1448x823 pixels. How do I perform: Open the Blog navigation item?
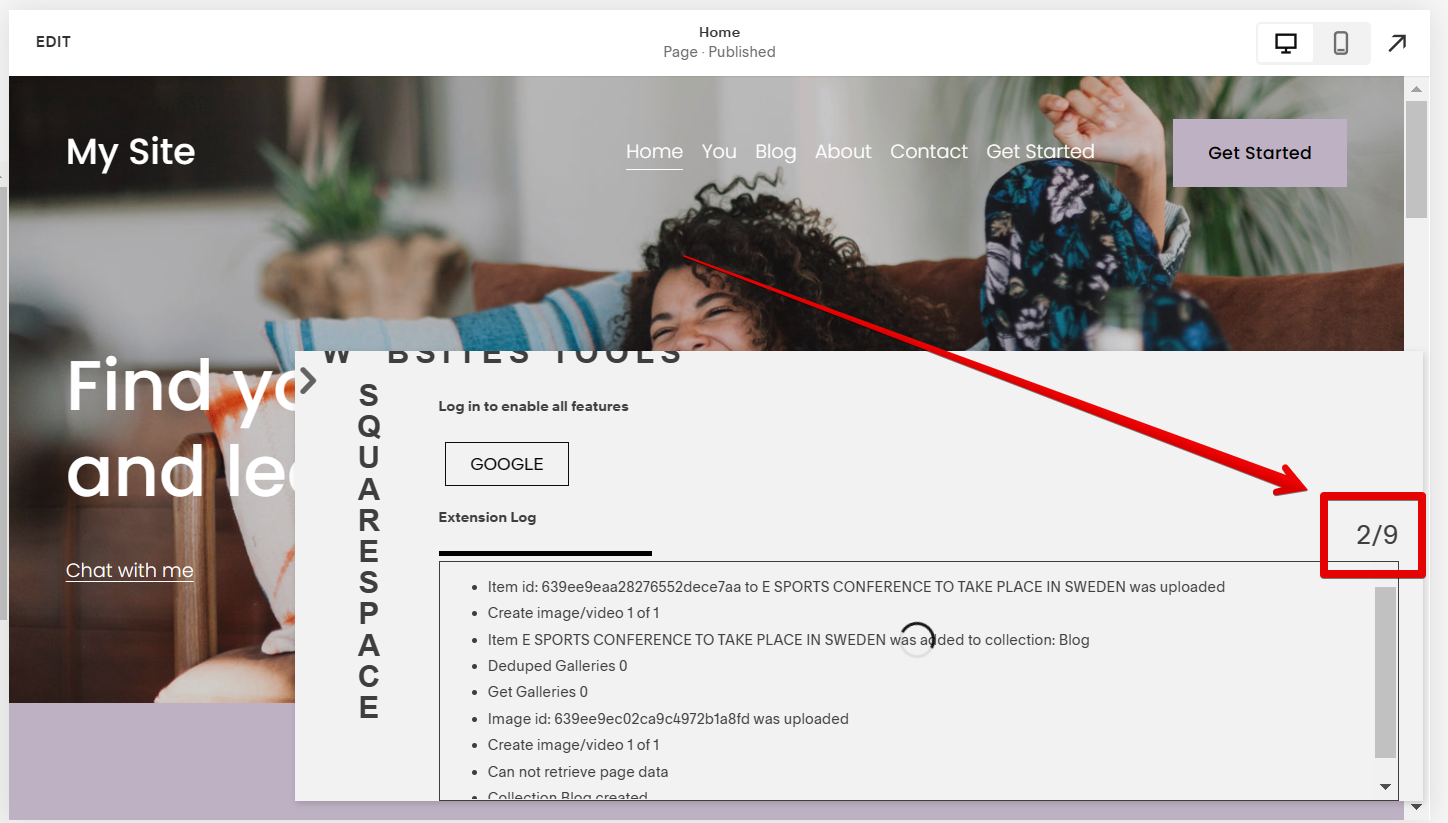click(776, 152)
